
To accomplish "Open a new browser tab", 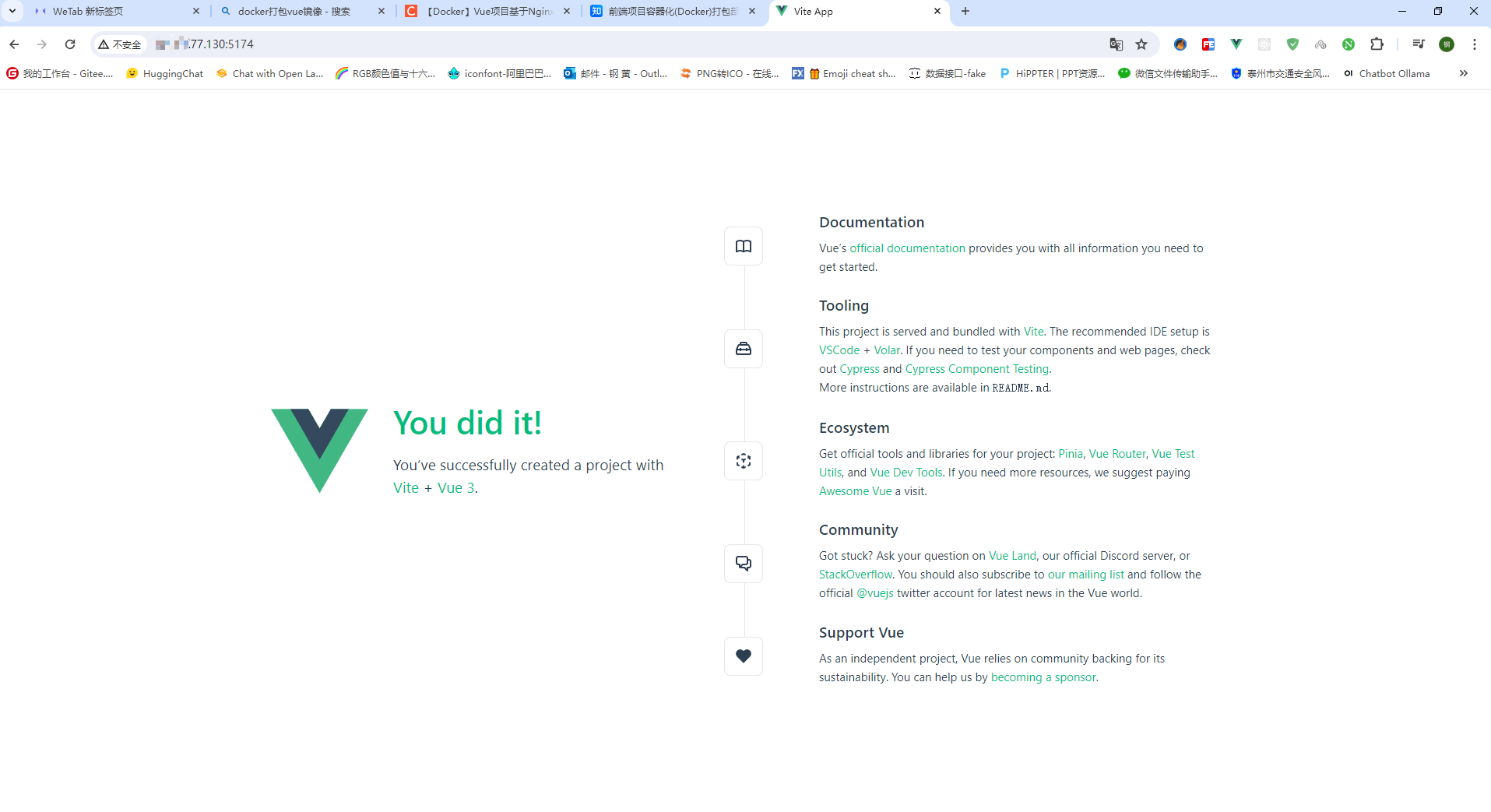I will point(965,11).
